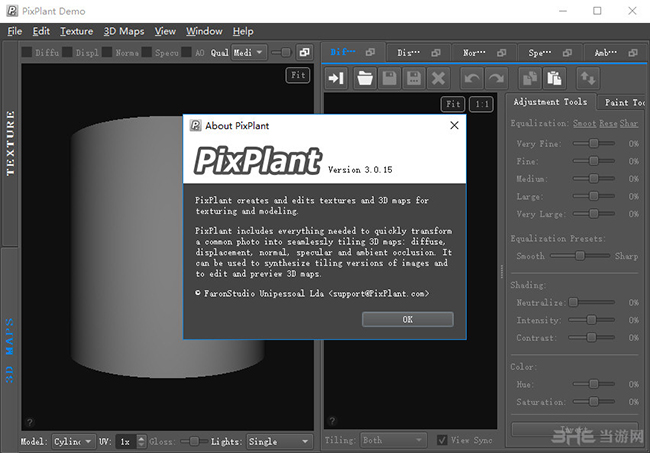The image size is (650, 453).
Task: Detach the Ambient tab window icon
Action: pos(633,53)
